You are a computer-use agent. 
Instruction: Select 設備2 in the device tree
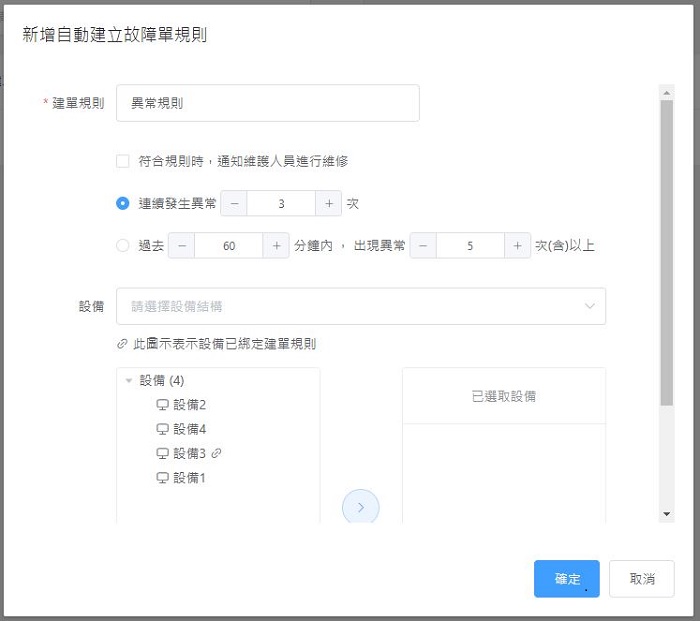pyautogui.click(x=188, y=405)
